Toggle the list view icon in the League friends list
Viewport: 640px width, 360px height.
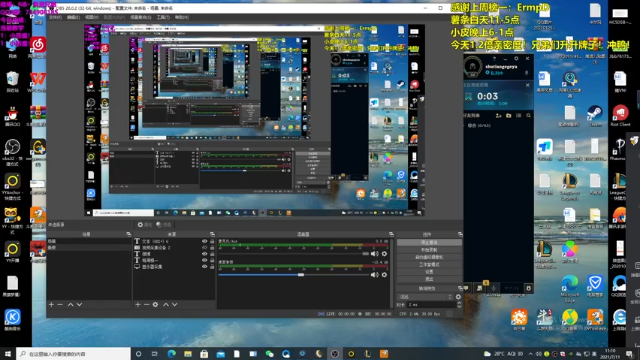518,116
